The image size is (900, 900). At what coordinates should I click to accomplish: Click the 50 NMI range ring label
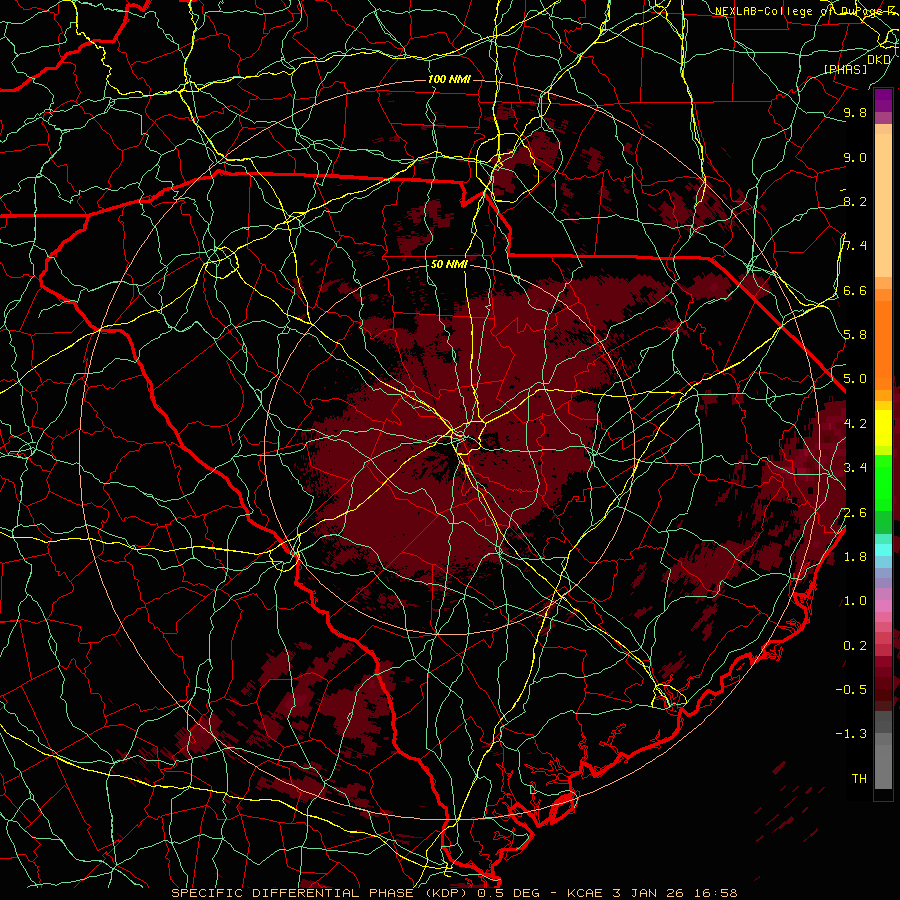(449, 264)
